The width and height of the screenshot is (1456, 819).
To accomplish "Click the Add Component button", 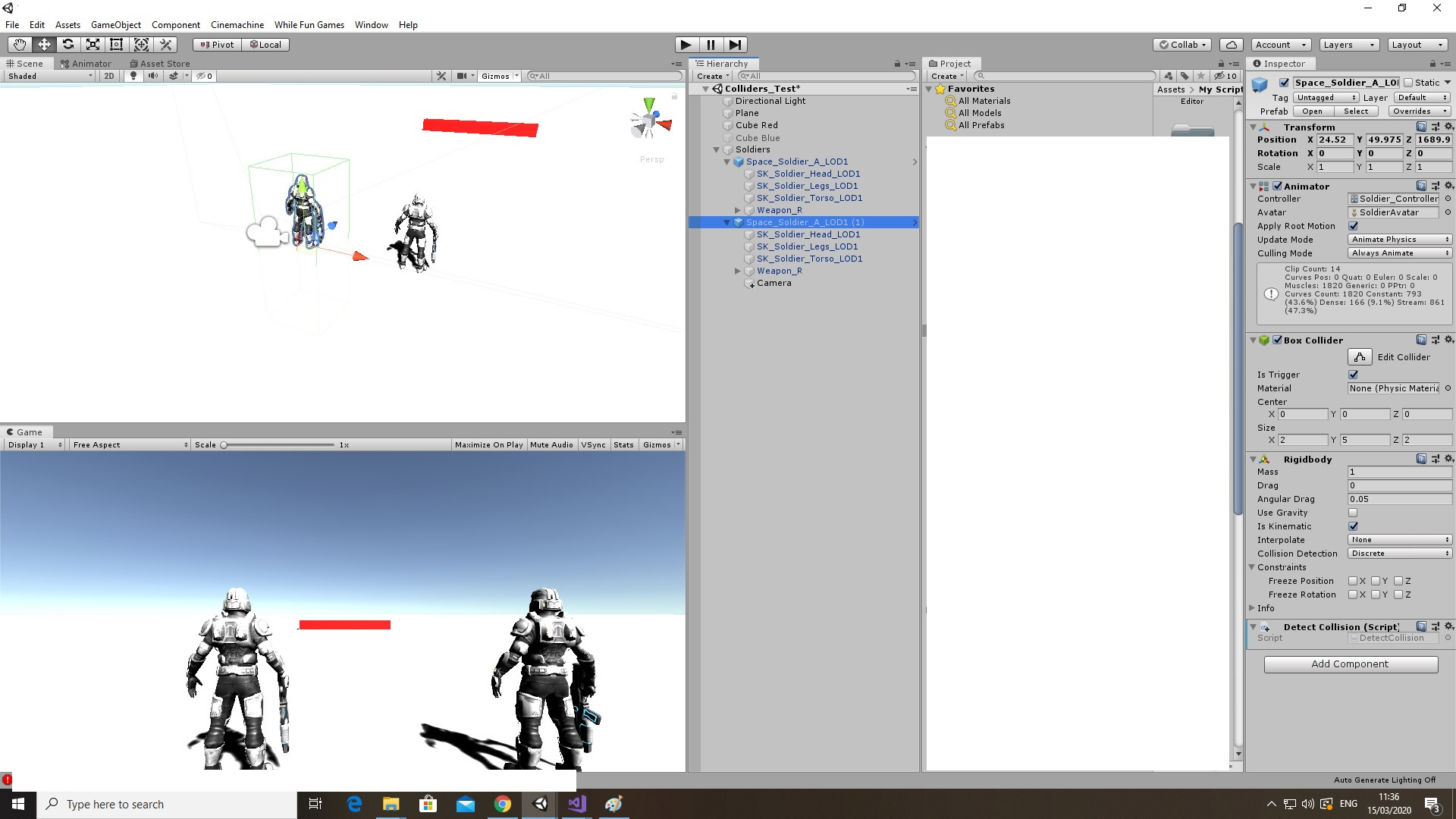I will click(1351, 664).
